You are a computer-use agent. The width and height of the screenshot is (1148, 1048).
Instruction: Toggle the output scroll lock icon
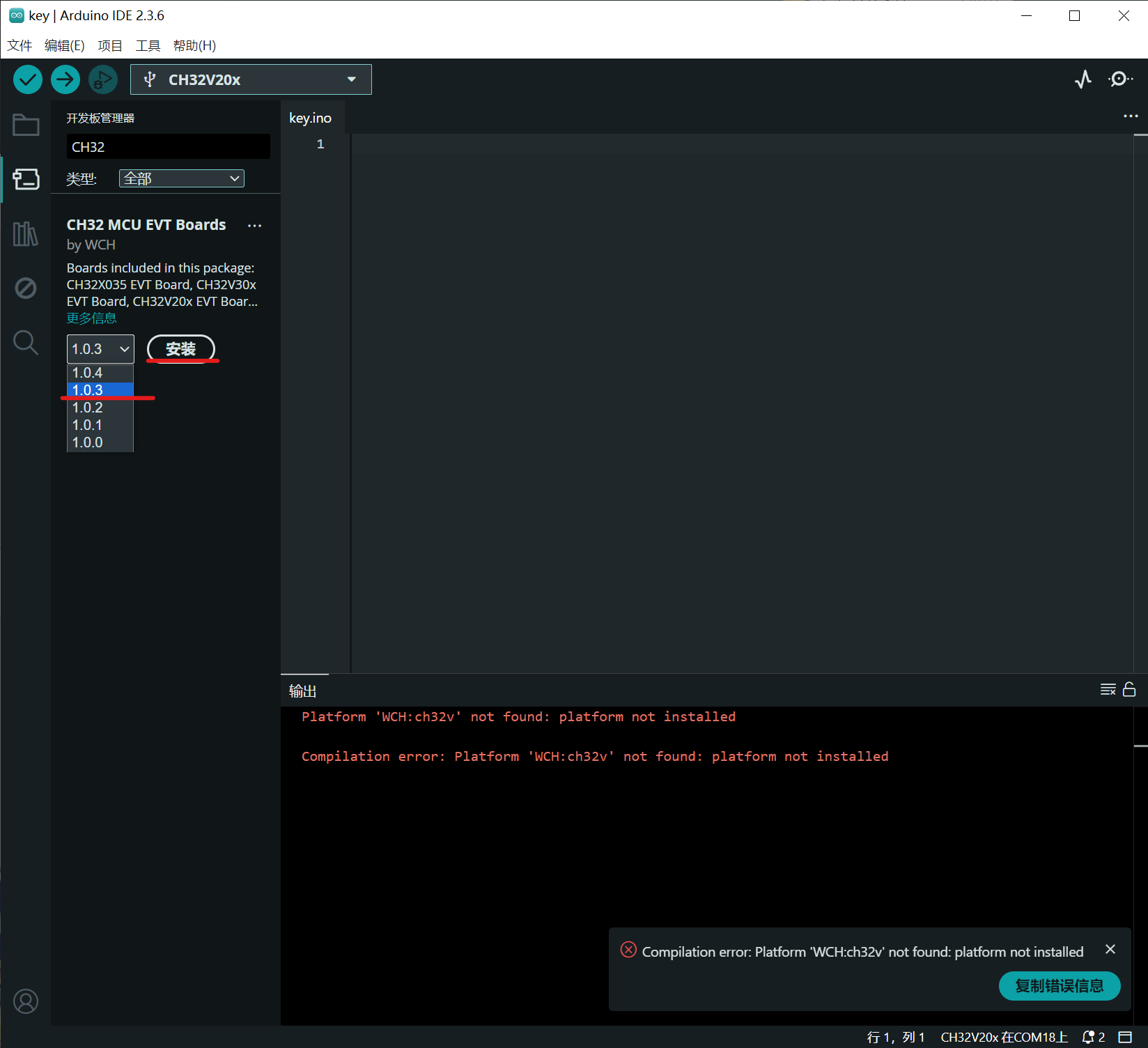coord(1129,689)
